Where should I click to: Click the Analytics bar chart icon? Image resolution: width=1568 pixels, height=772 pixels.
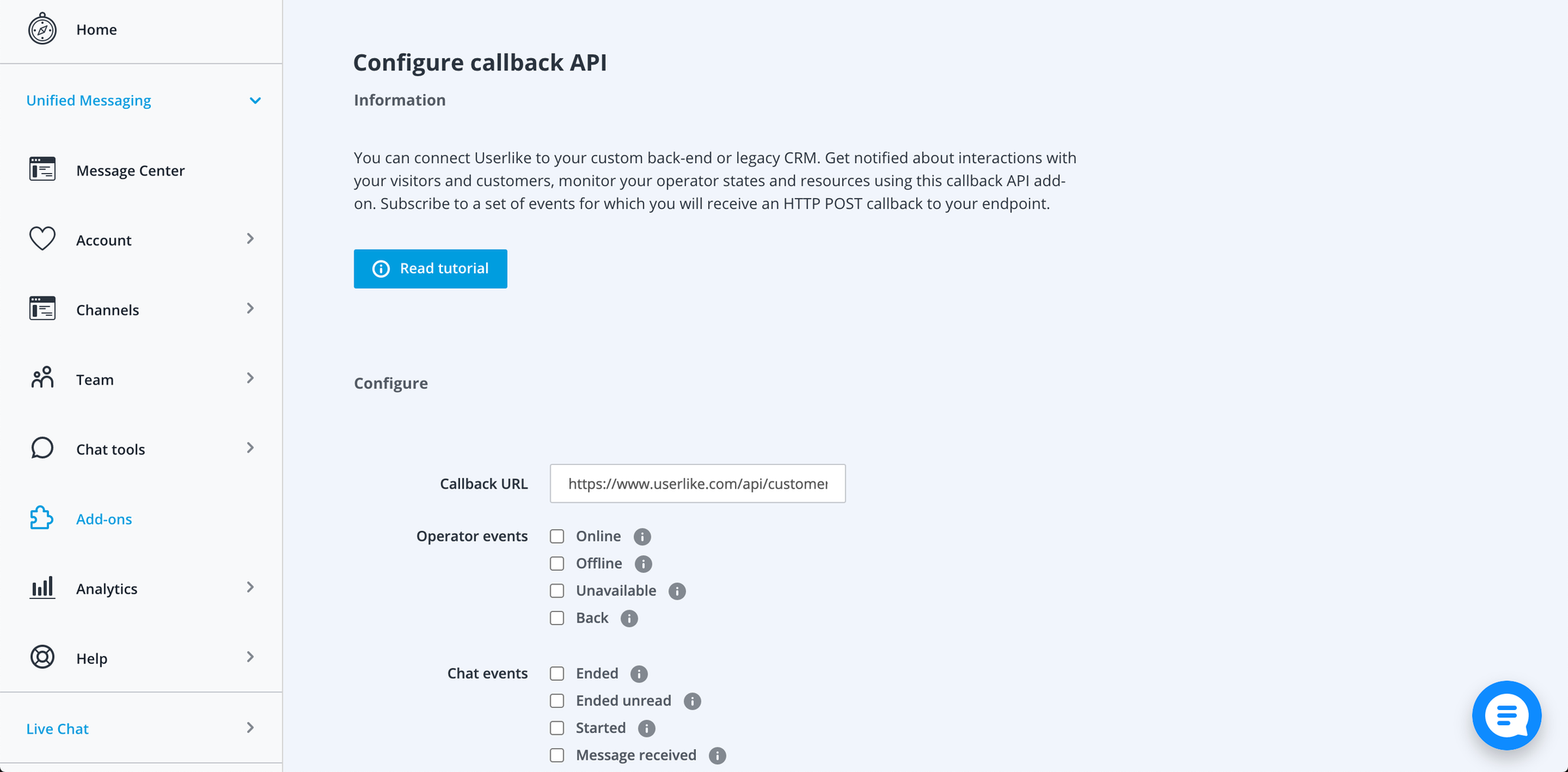pyautogui.click(x=42, y=587)
